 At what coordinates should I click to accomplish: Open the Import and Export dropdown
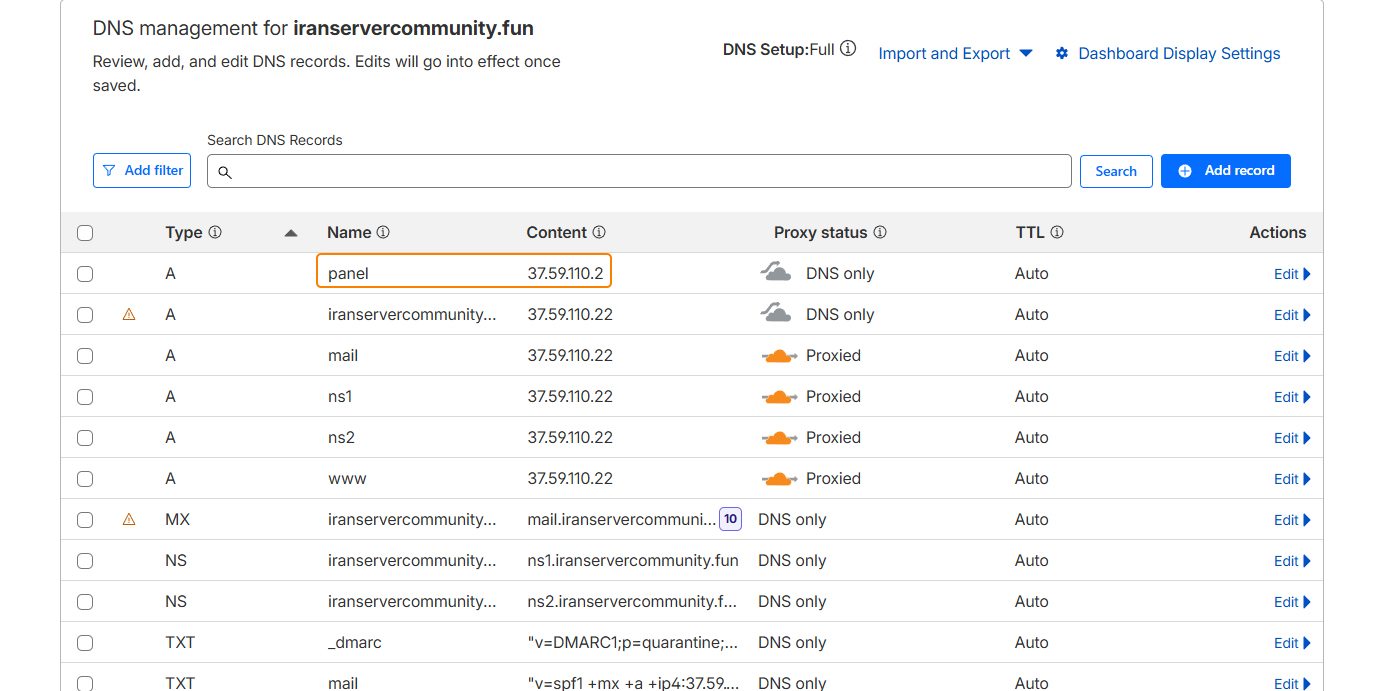[x=954, y=54]
